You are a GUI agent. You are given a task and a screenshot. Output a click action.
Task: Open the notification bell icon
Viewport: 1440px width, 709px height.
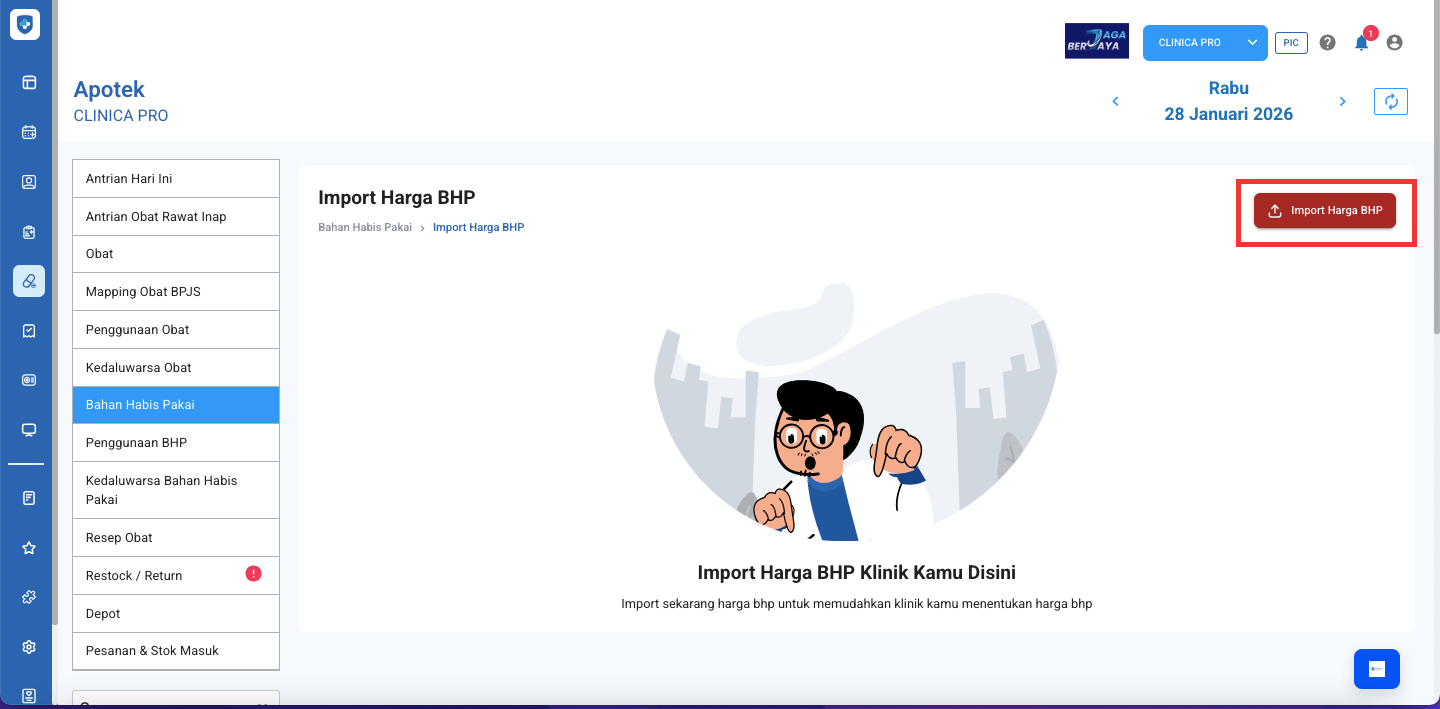pyautogui.click(x=1361, y=43)
